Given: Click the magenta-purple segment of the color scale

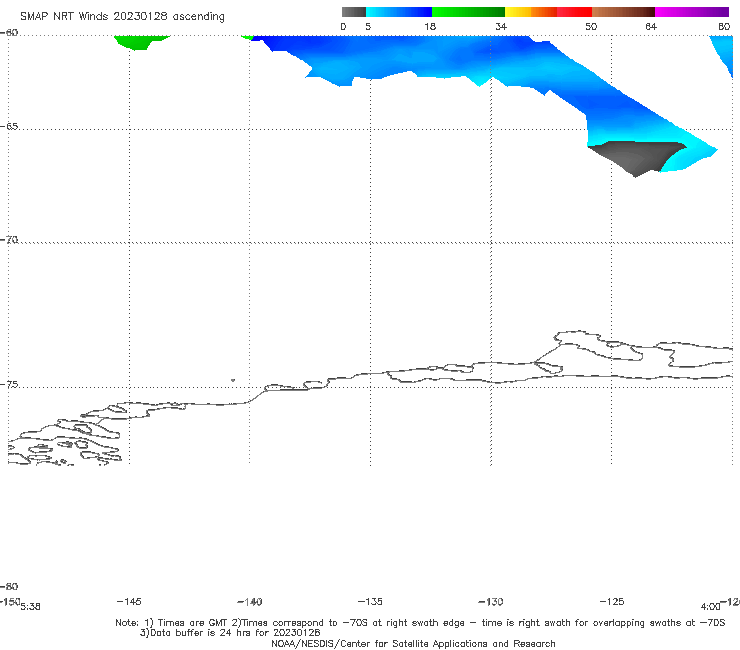Looking at the screenshot, I should pos(692,12).
